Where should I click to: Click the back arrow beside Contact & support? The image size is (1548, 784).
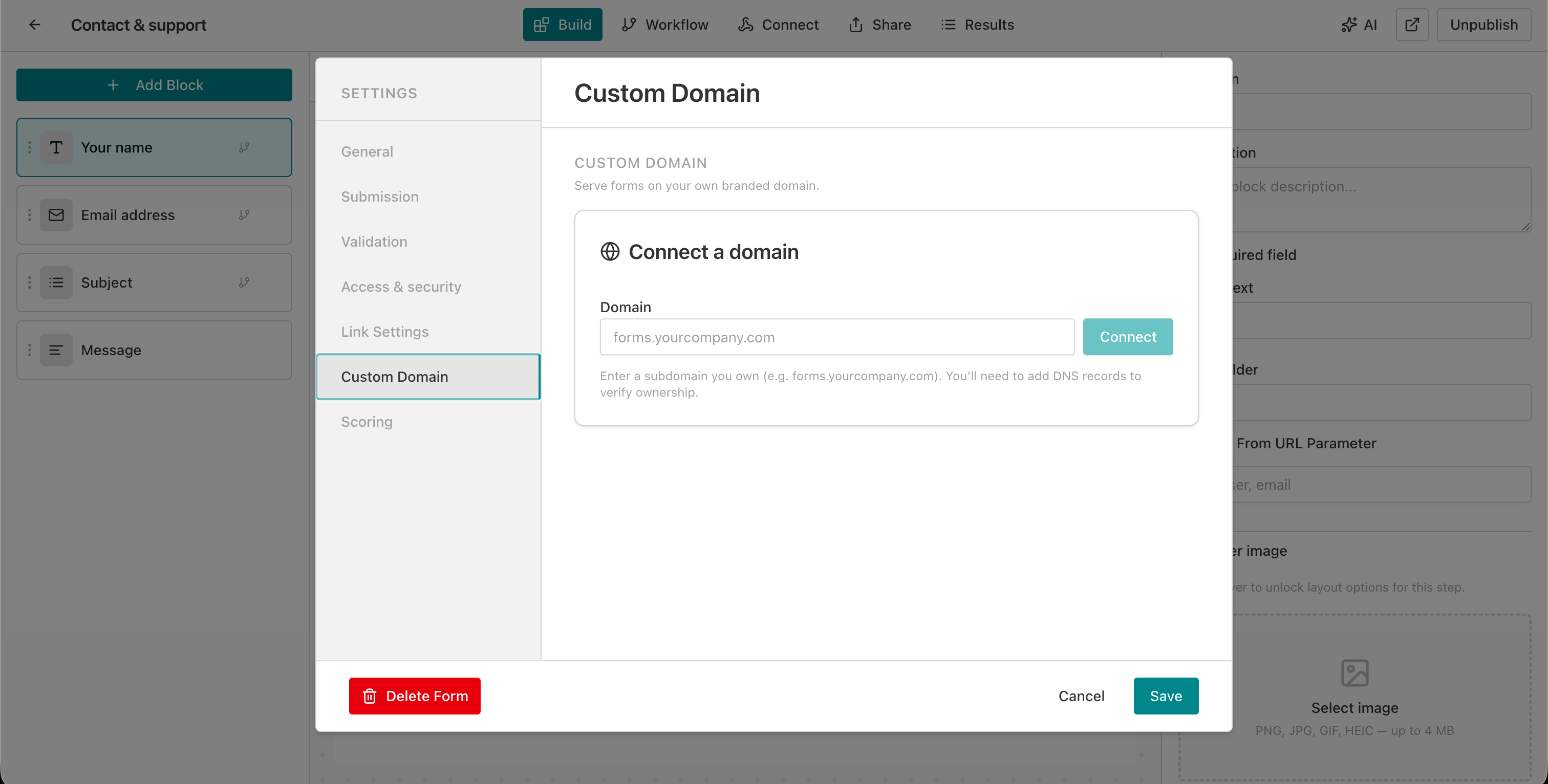point(34,25)
